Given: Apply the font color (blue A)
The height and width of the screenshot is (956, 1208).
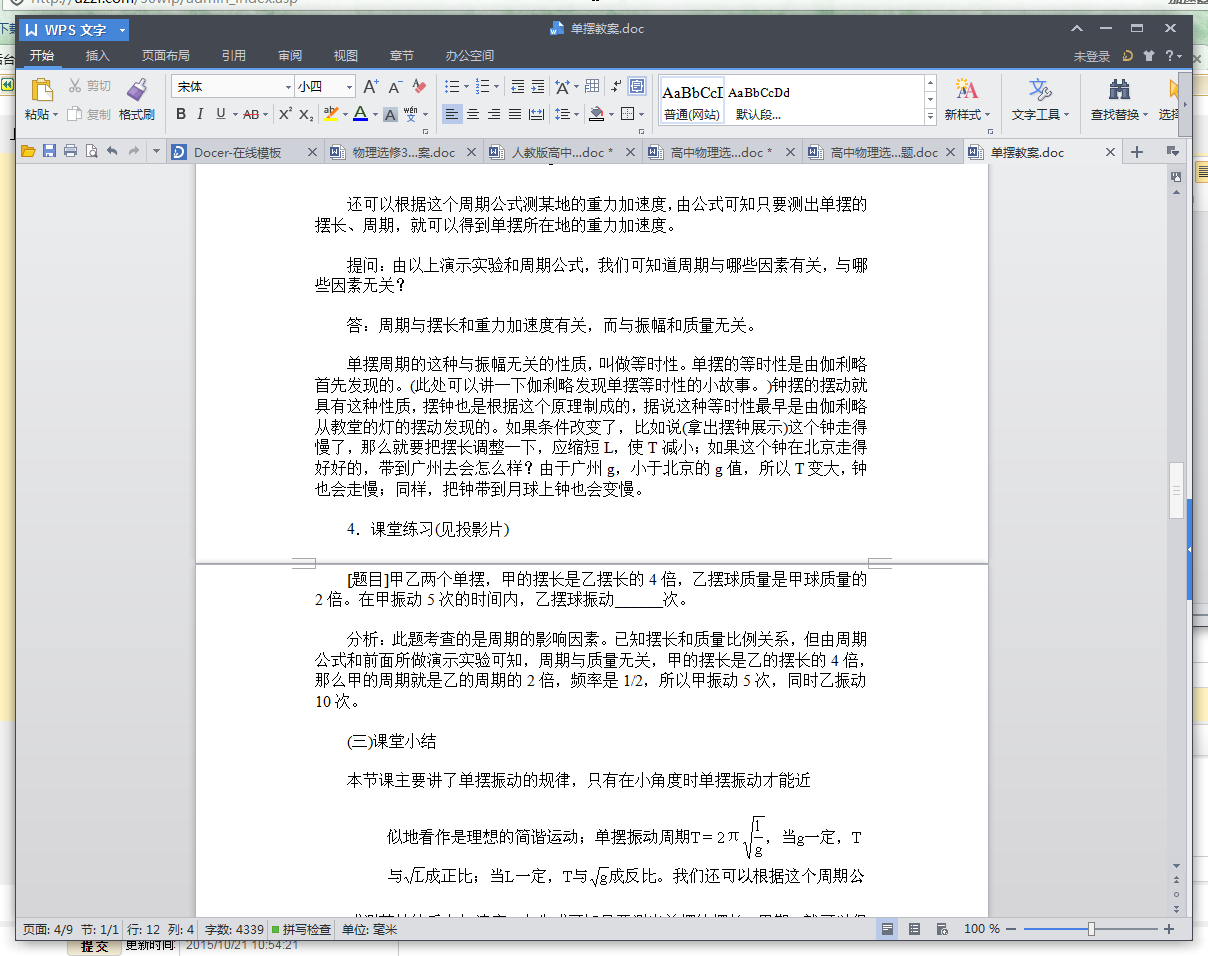Looking at the screenshot, I should (360, 114).
